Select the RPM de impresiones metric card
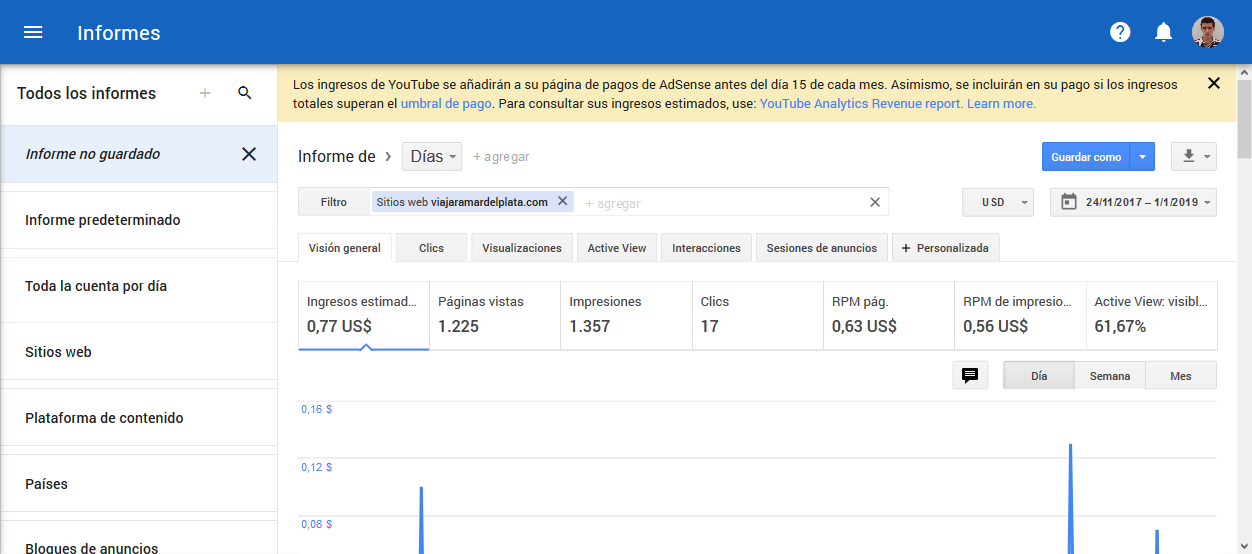Viewport: 1252px width, 554px height. pos(1020,315)
